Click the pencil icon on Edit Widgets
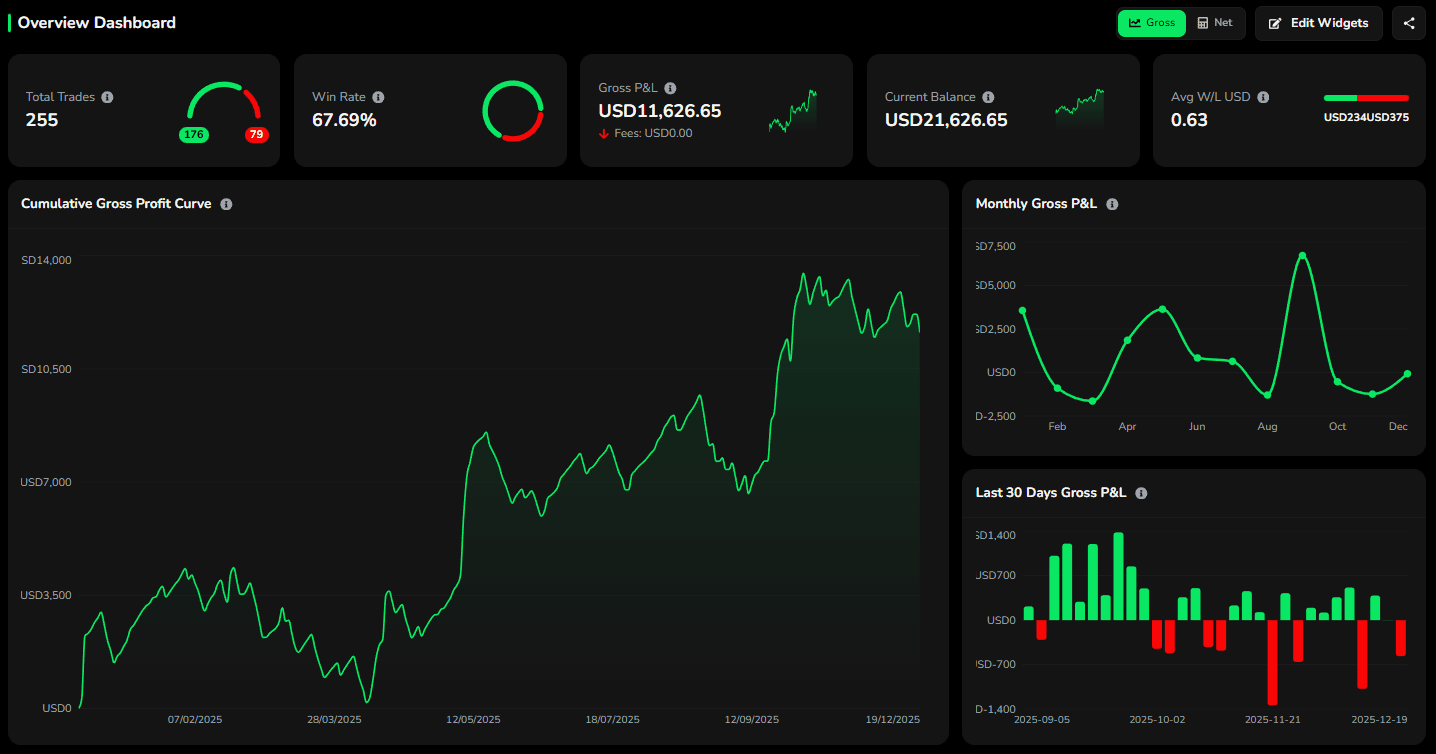1436x754 pixels. tap(1277, 22)
